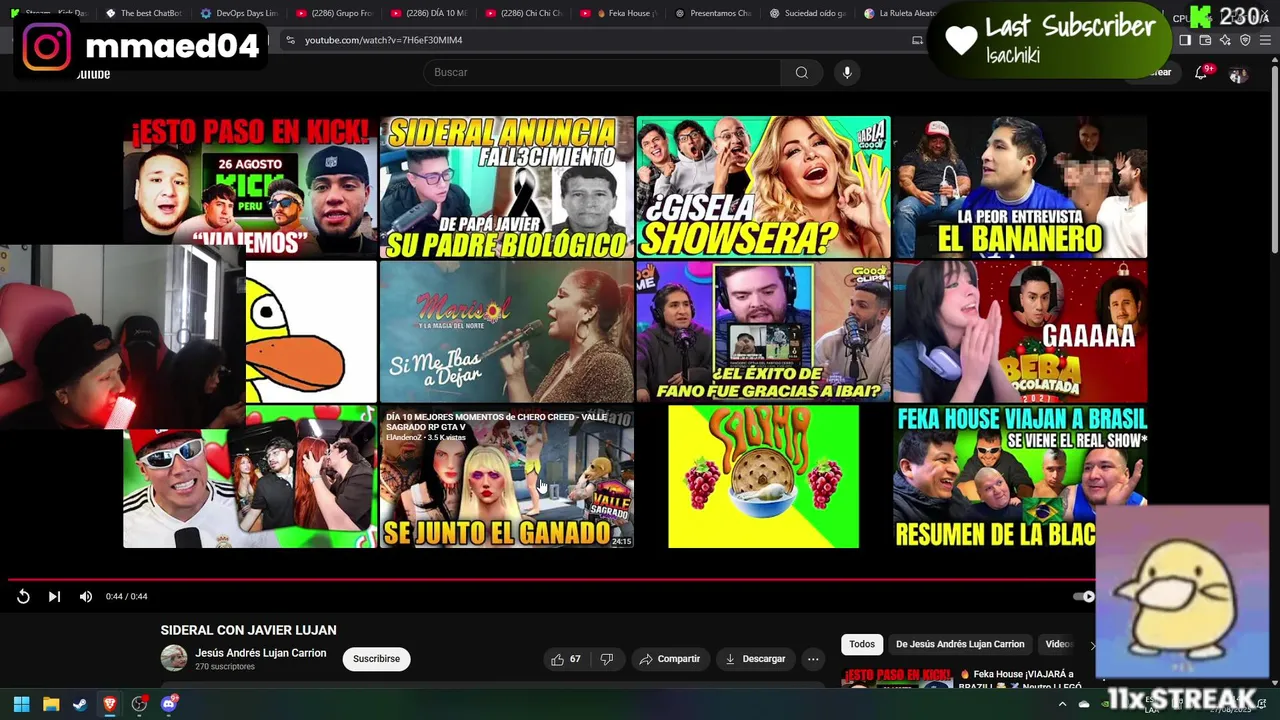This screenshot has width=1280, height=720.
Task: Open Windows Start menu
Action: pos(21,704)
